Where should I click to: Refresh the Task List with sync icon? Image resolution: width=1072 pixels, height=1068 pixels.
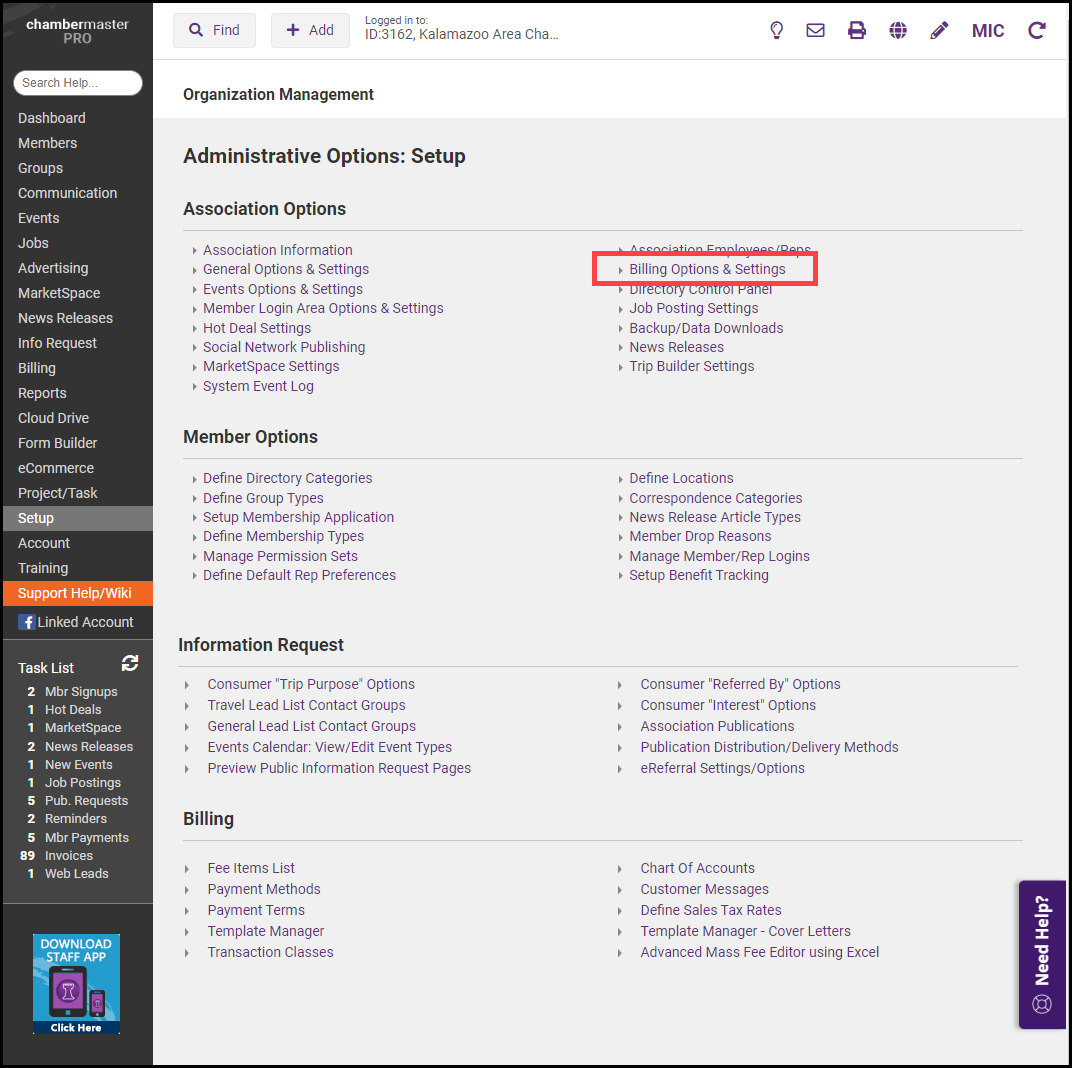click(x=130, y=663)
